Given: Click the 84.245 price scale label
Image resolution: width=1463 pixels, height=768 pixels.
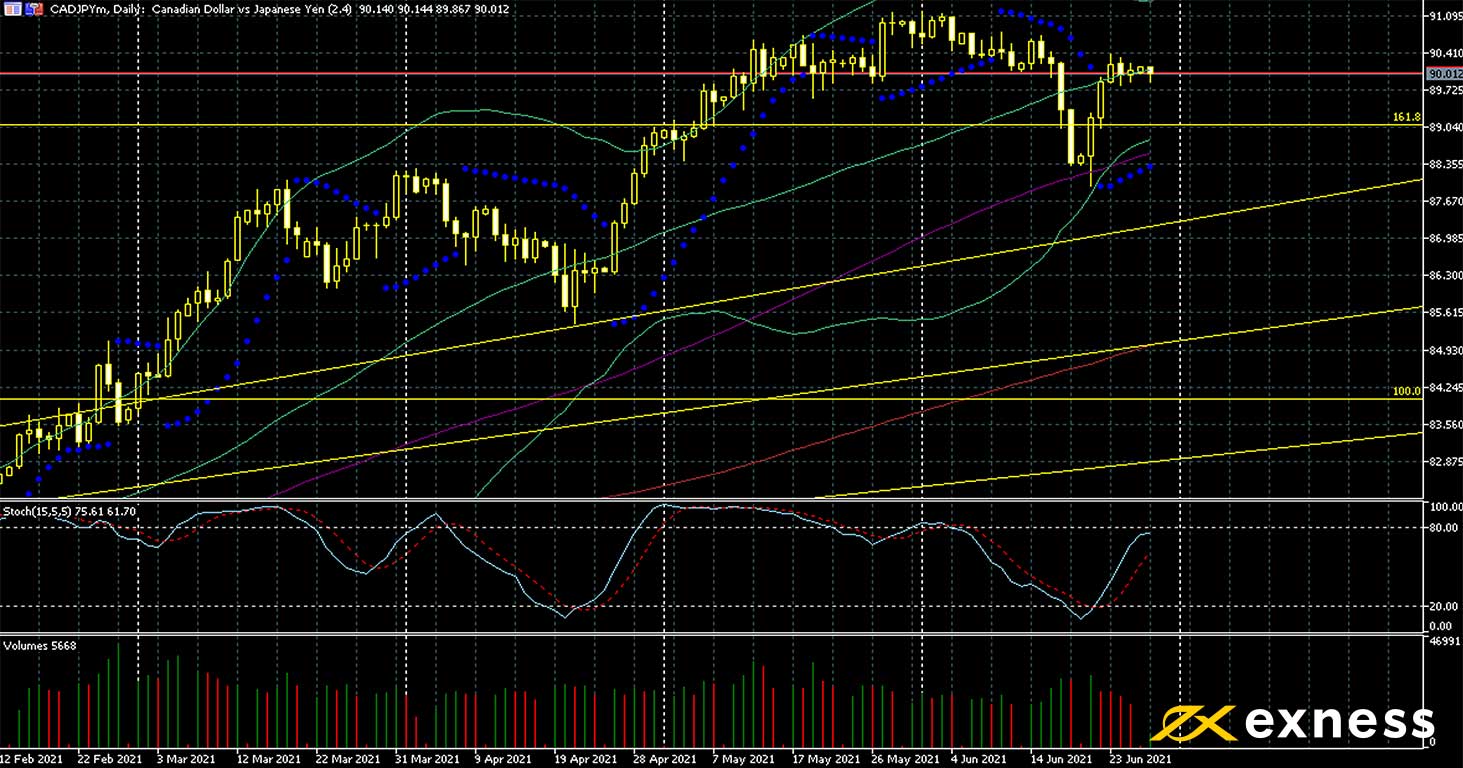Looking at the screenshot, I should coord(1445,387).
